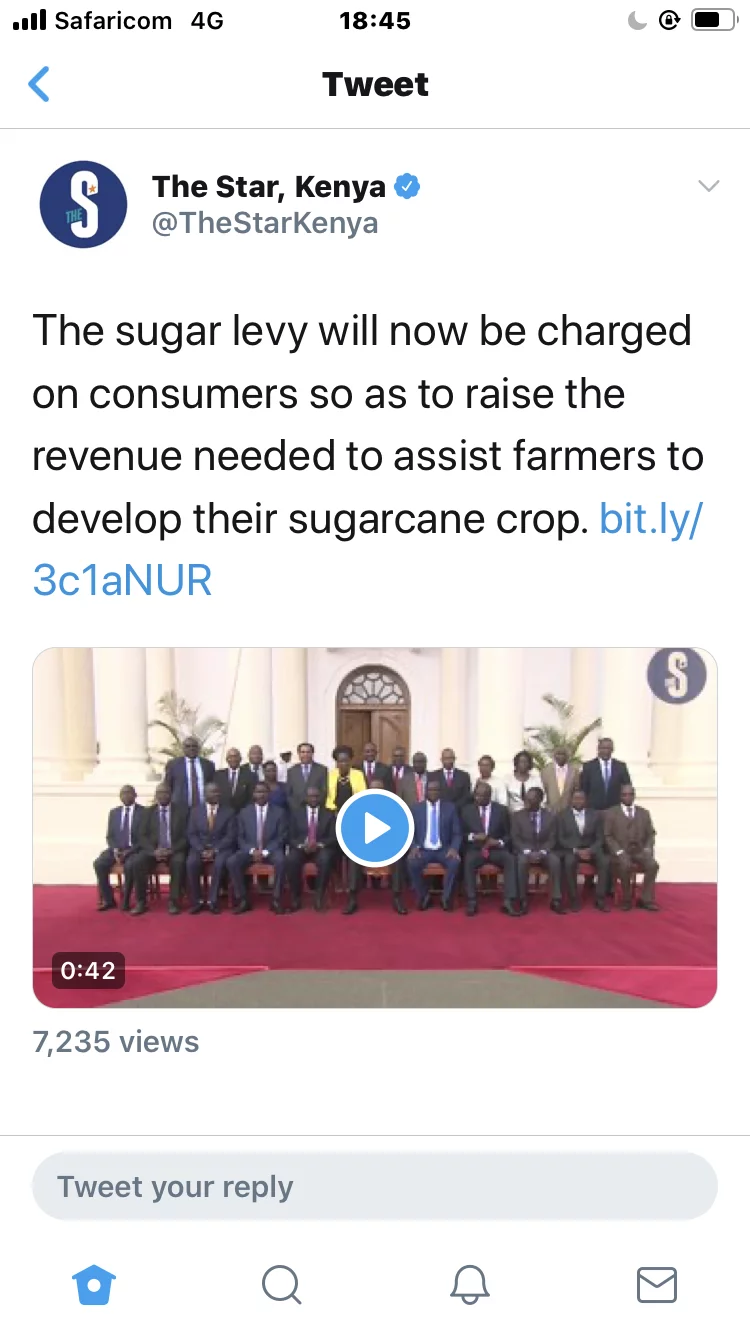Tap the battery indicator in status bar
Screen dimensions: 750x1334
coord(713,21)
